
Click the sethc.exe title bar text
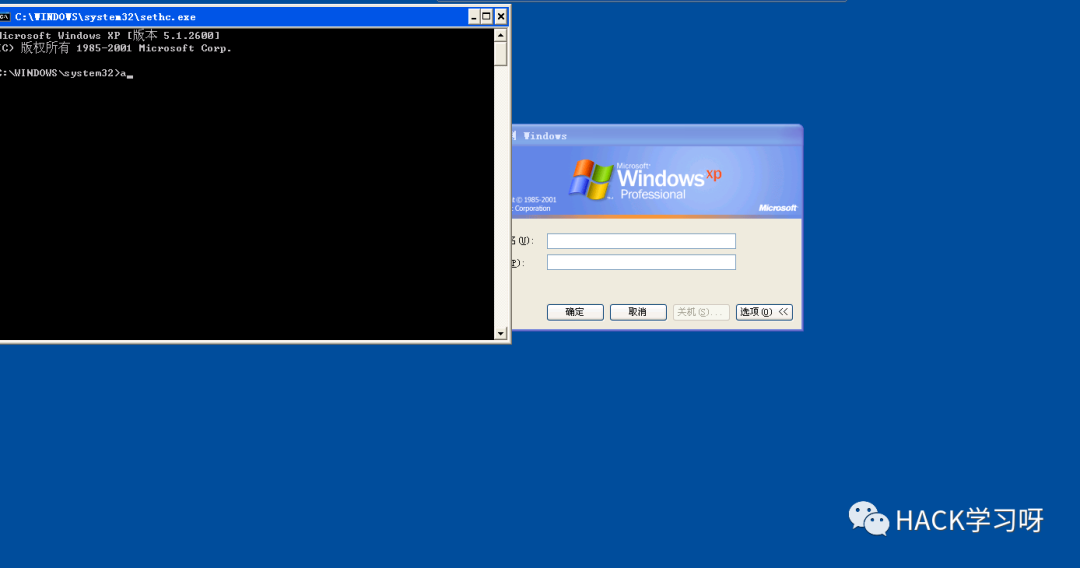[105, 17]
